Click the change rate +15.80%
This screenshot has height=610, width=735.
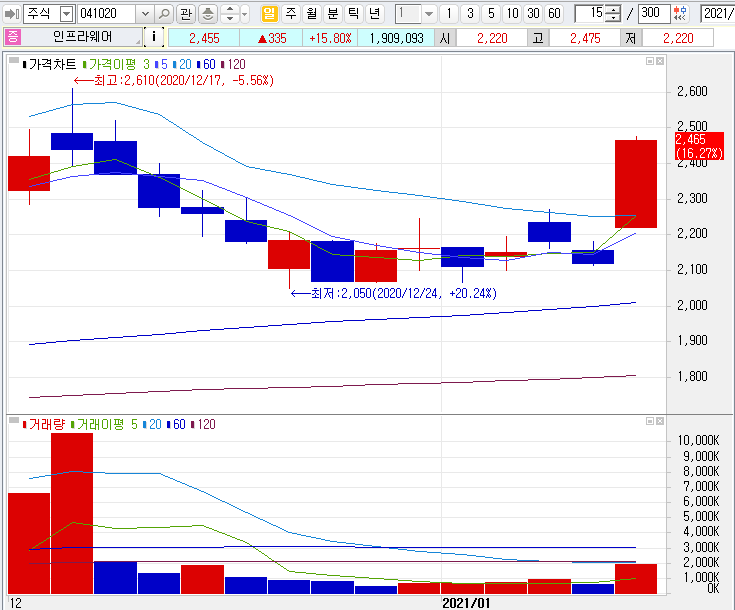point(330,38)
